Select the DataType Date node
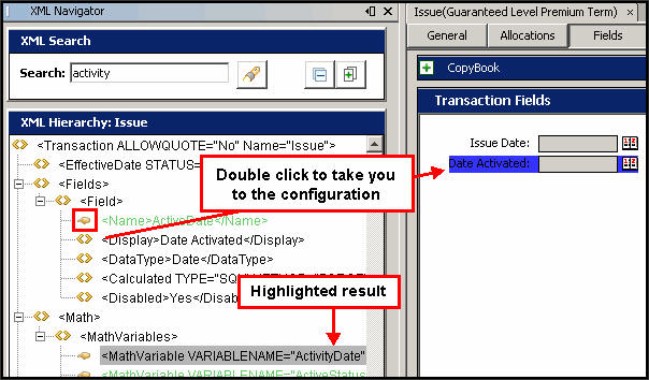 [x=187, y=260]
